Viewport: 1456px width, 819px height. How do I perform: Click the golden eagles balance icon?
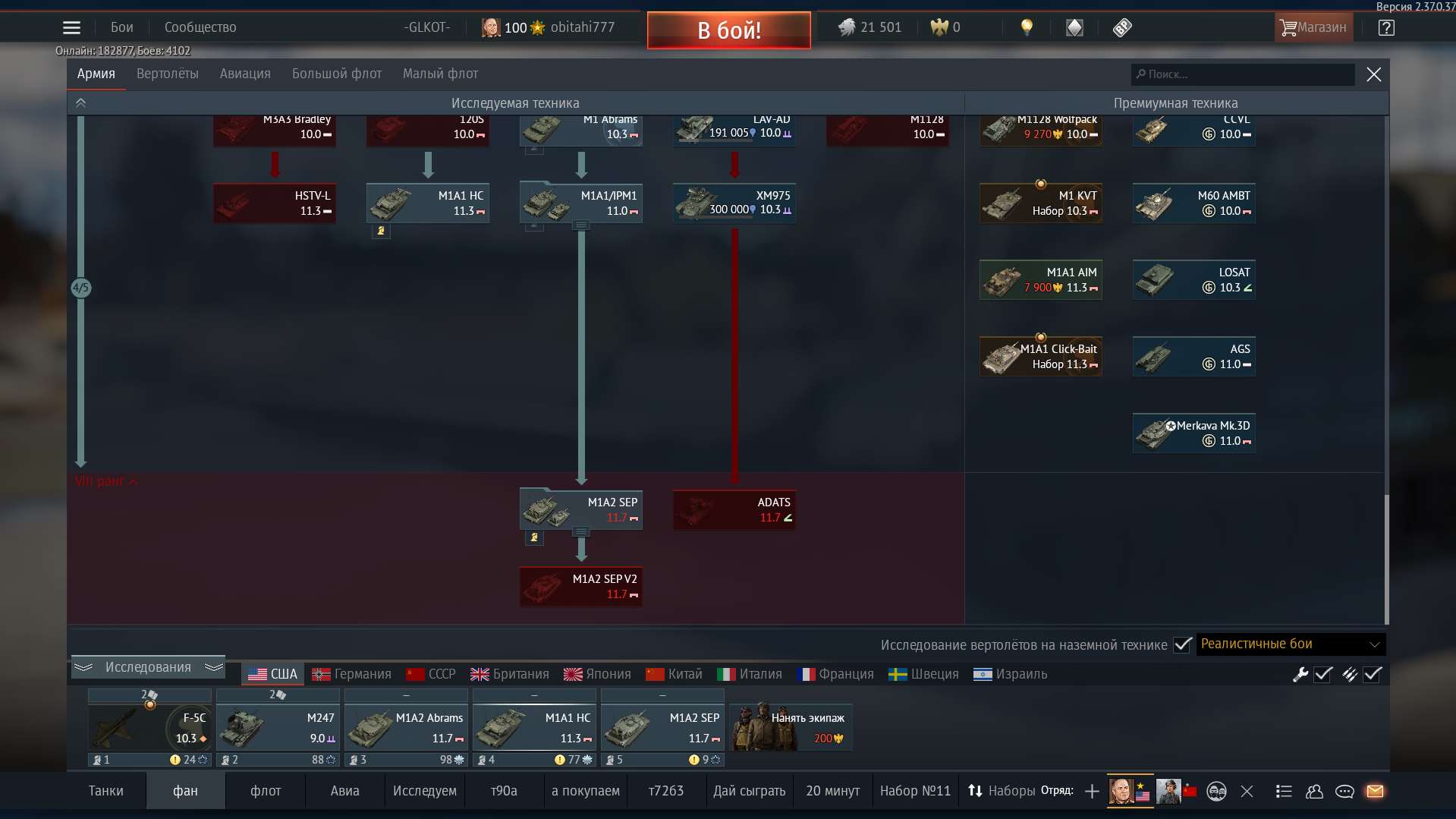[x=939, y=28]
